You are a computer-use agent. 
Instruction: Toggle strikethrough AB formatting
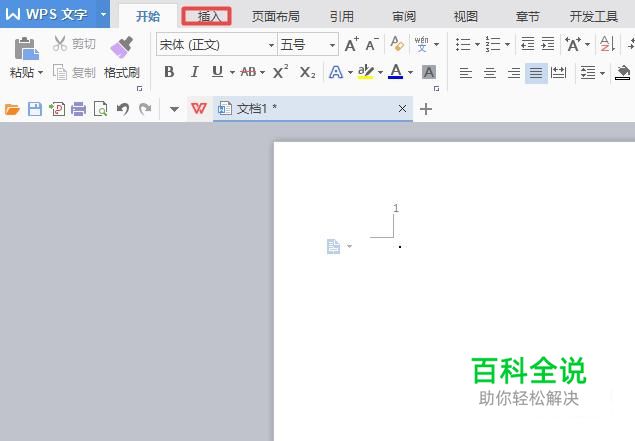248,72
